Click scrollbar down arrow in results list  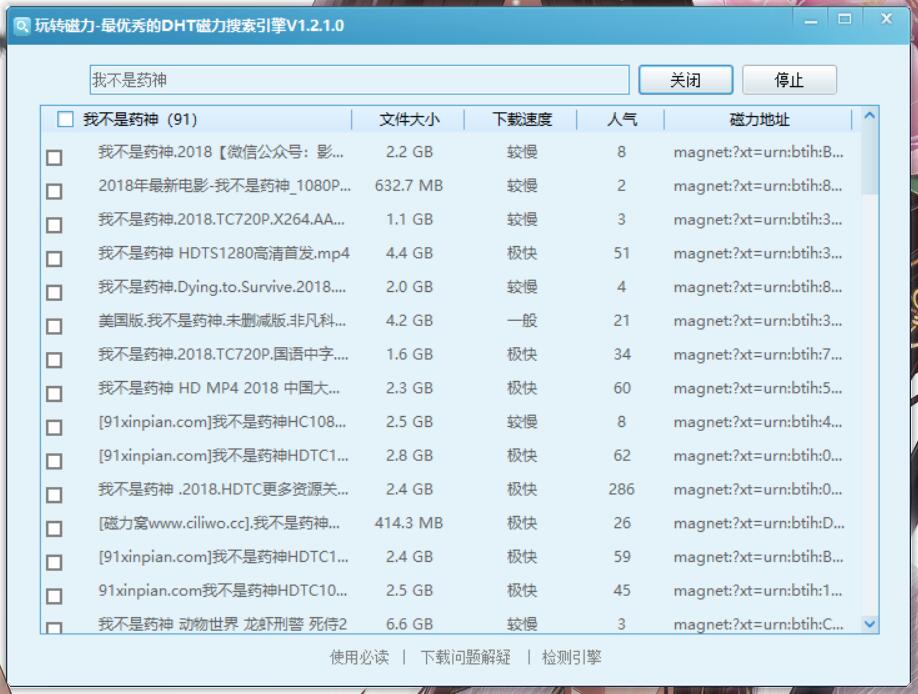[x=869, y=624]
